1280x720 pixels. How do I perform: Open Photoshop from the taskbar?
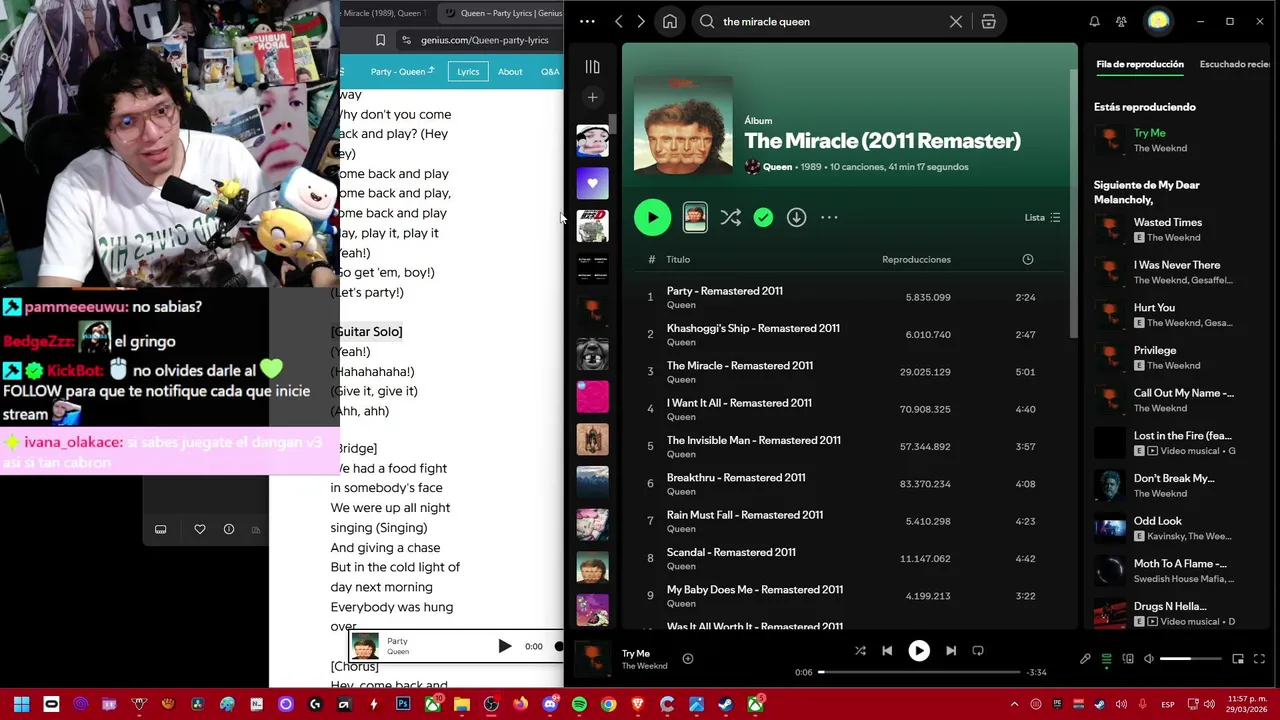pos(403,704)
